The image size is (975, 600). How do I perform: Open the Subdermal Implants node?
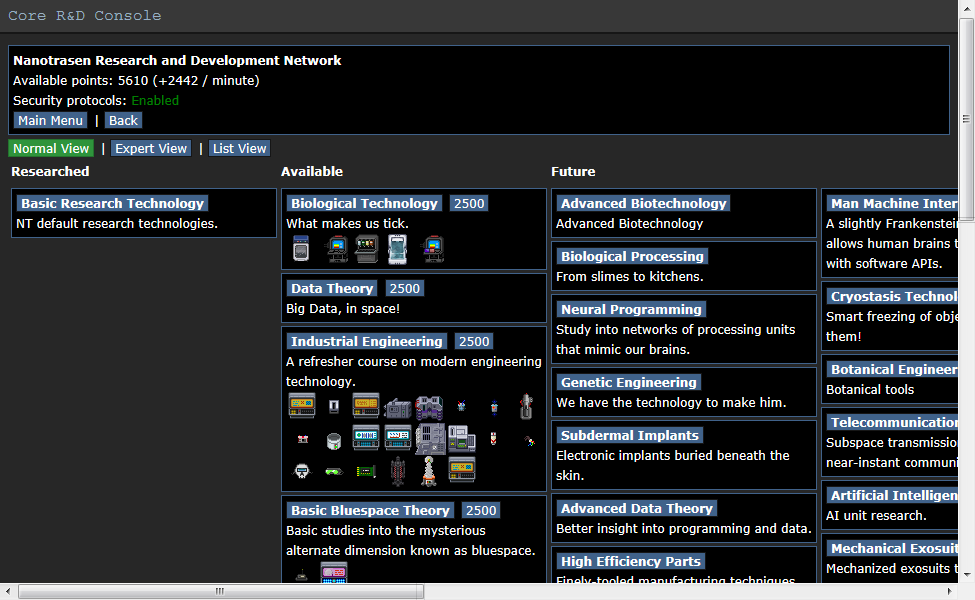tap(630, 435)
